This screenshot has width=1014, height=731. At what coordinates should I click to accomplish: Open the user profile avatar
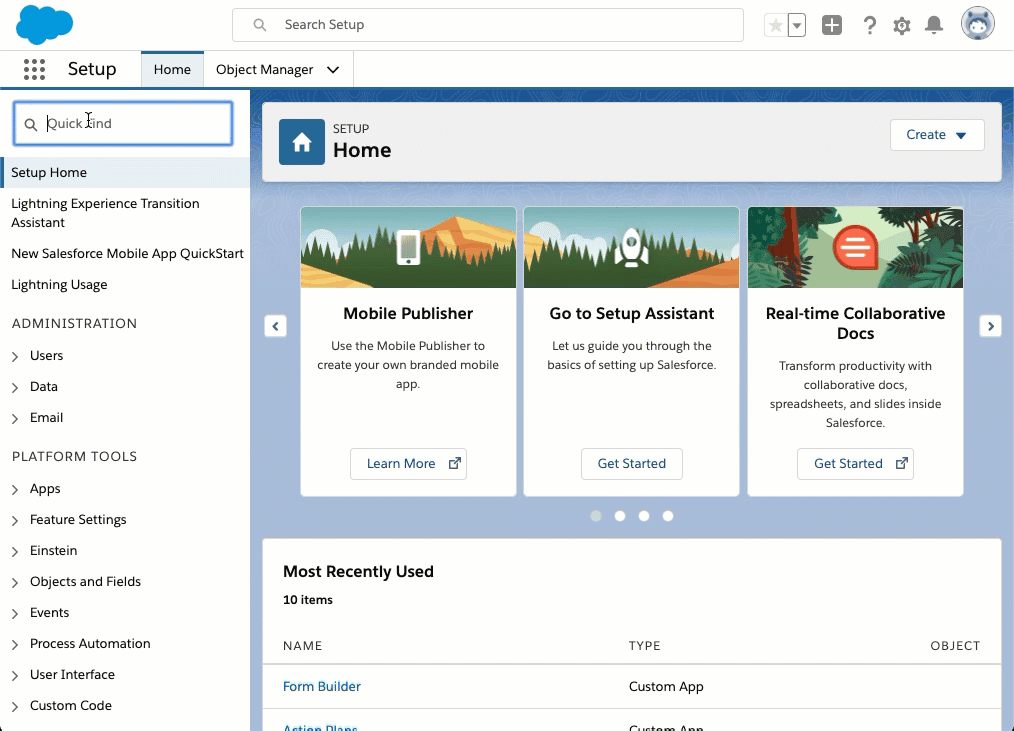pyautogui.click(x=977, y=25)
